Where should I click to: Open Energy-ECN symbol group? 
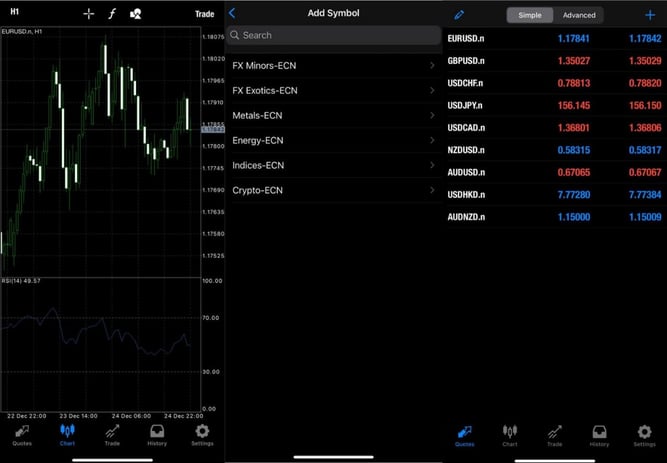(334, 140)
